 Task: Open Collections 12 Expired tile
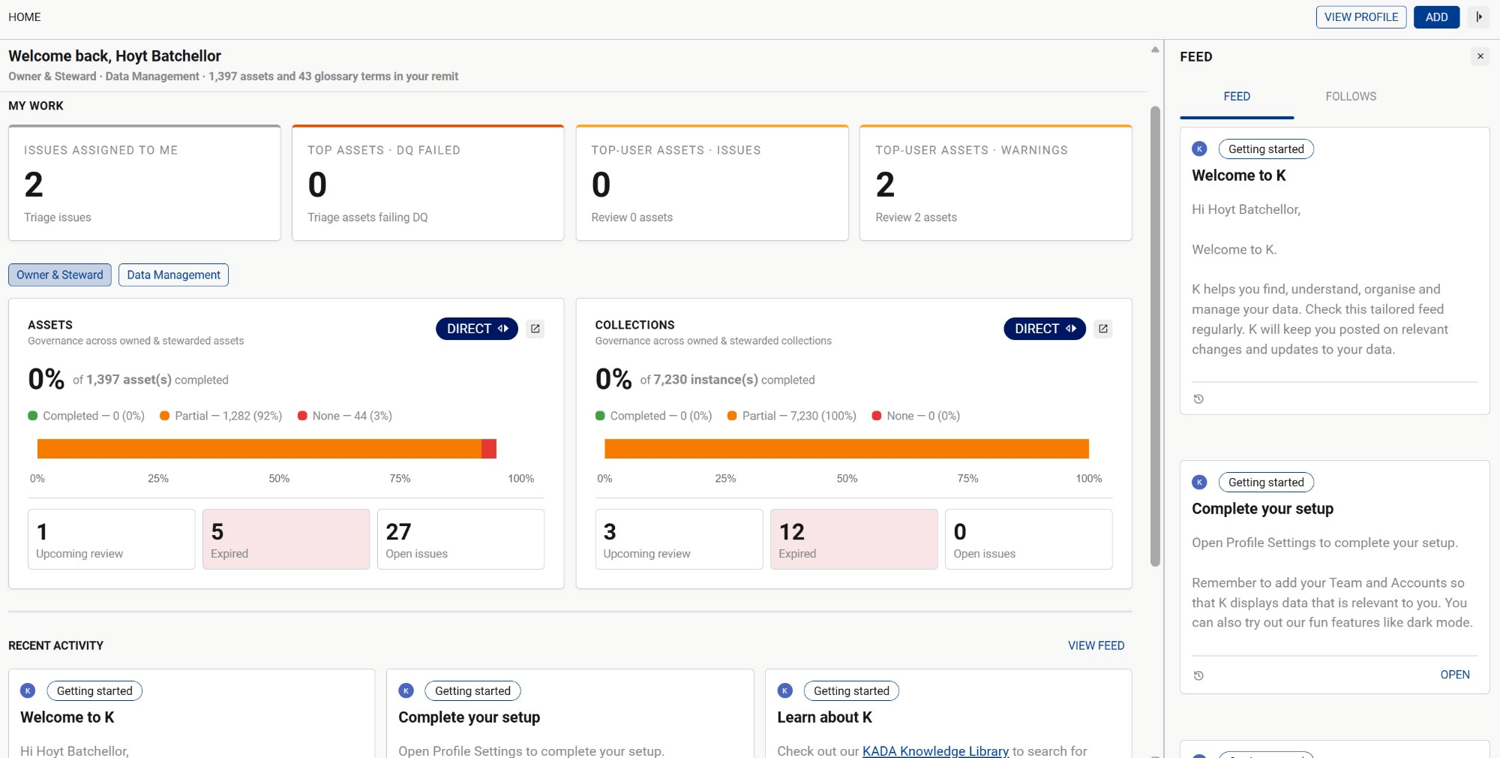tap(854, 539)
